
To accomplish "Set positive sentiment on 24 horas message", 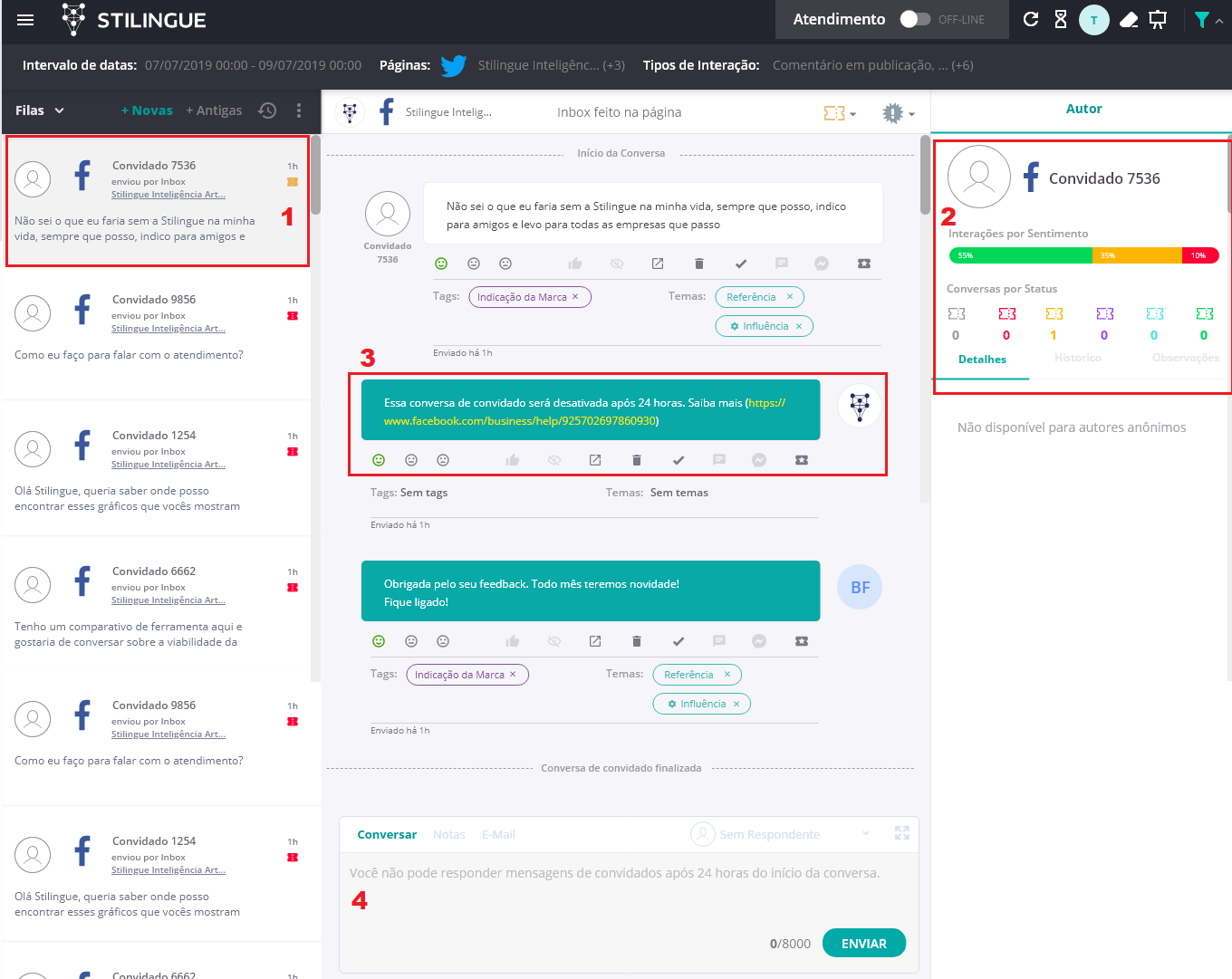I will click(379, 460).
